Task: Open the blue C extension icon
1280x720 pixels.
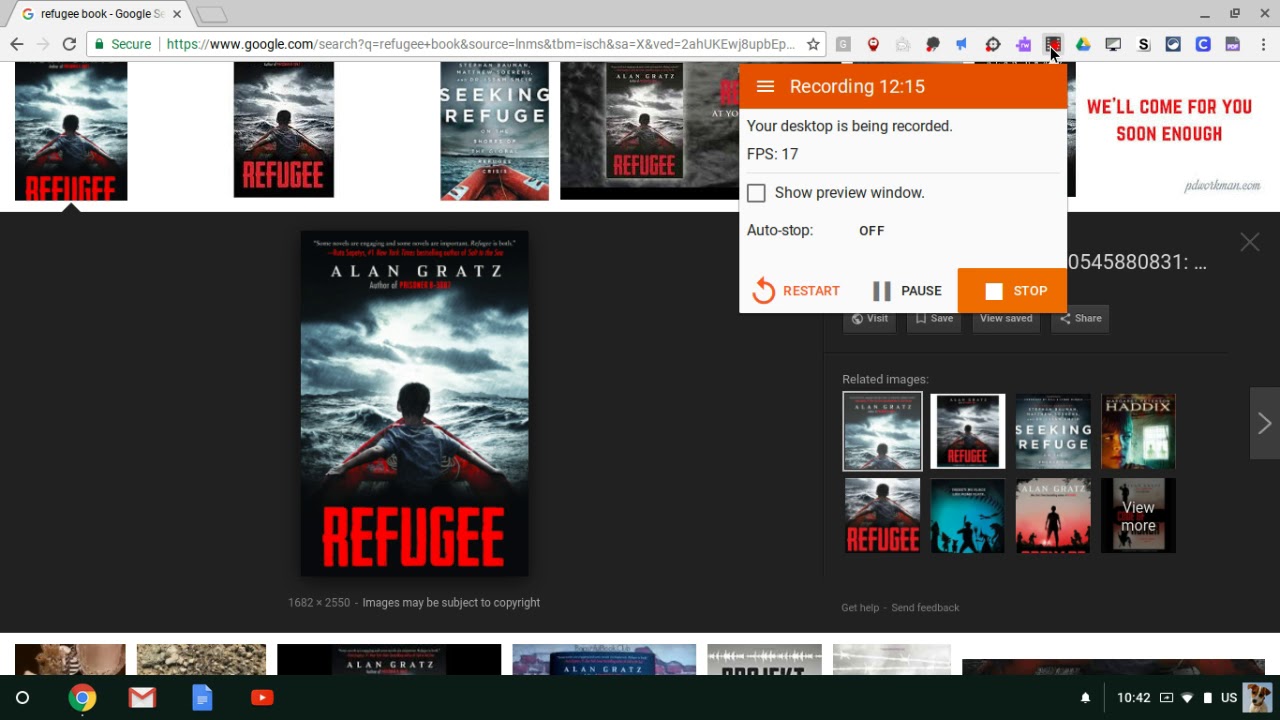Action: [1203, 44]
